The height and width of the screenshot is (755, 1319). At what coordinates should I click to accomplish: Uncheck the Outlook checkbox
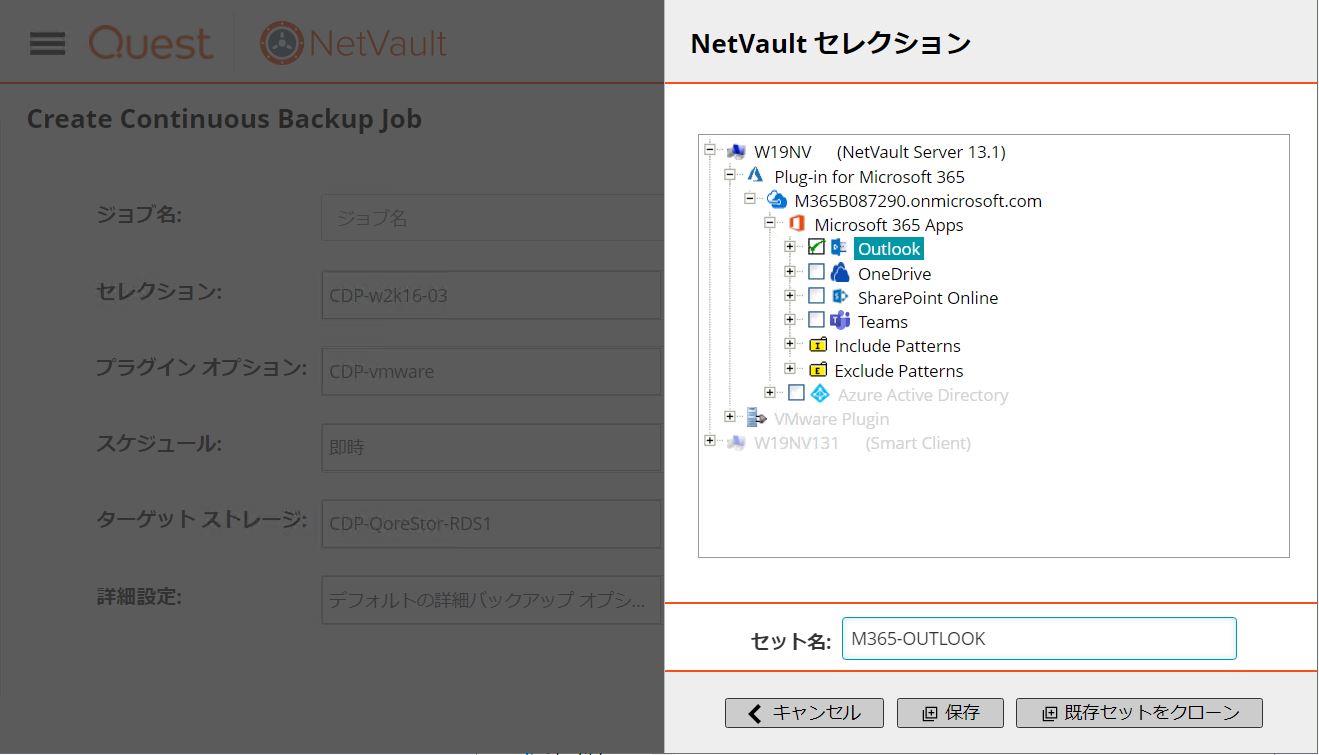click(x=817, y=248)
